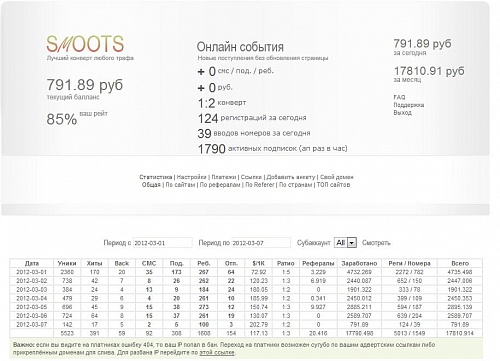Open the FAQ link
The height and width of the screenshot is (361, 500).
[x=399, y=97]
